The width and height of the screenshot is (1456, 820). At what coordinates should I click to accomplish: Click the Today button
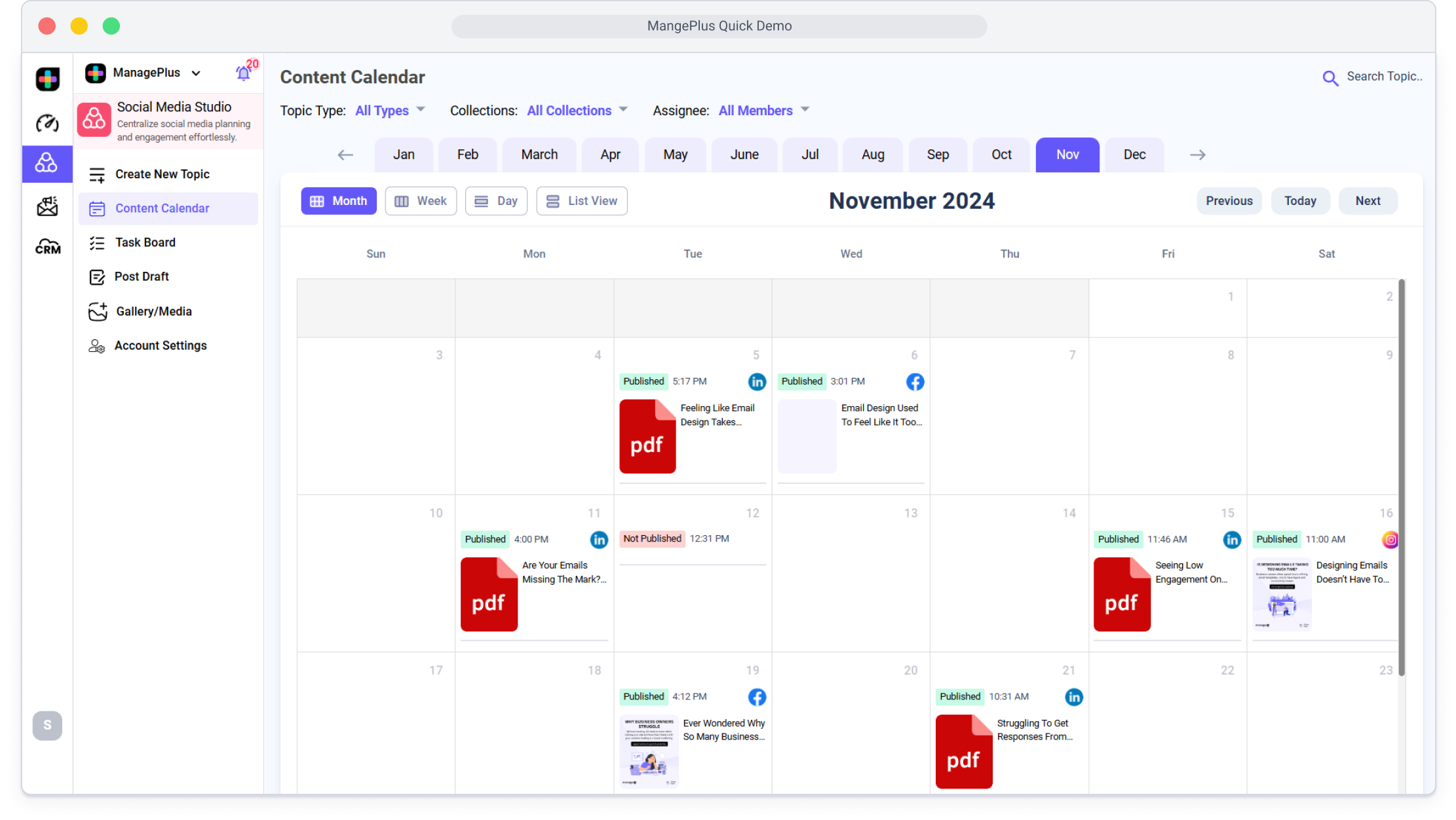coord(1300,201)
